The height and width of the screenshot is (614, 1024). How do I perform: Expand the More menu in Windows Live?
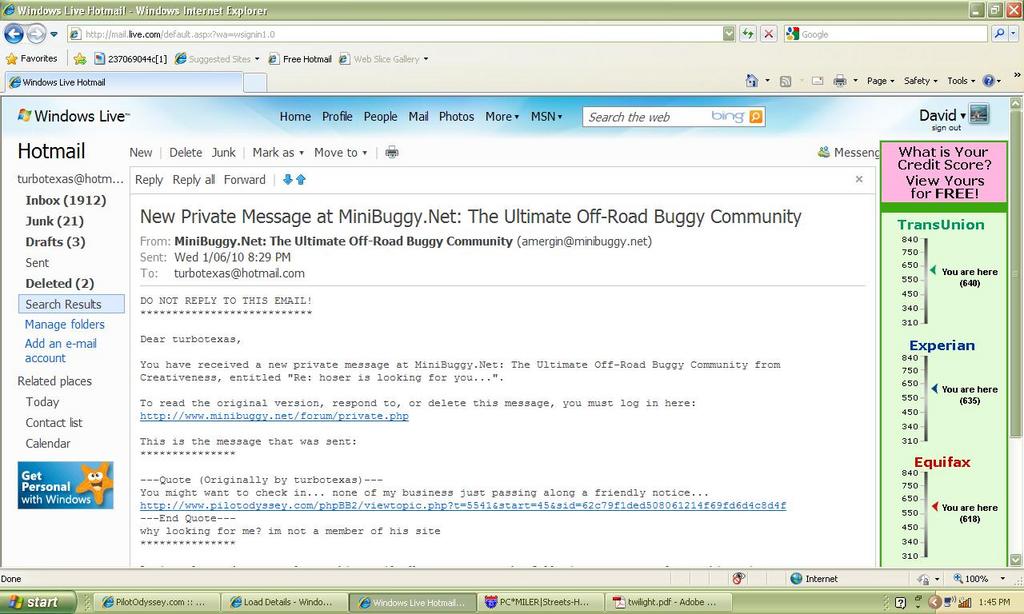tap(502, 116)
